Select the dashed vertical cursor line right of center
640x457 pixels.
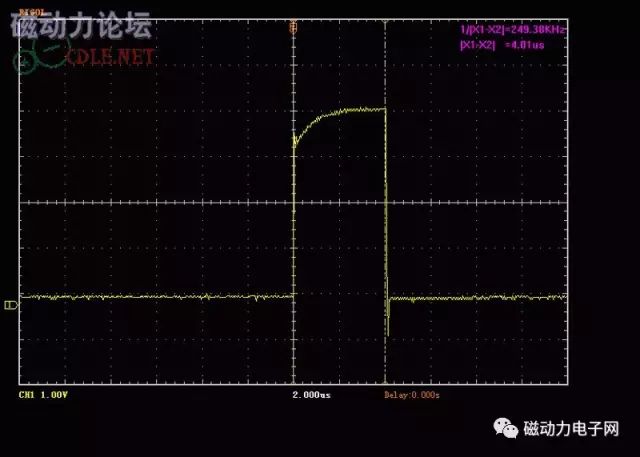tap(385, 202)
